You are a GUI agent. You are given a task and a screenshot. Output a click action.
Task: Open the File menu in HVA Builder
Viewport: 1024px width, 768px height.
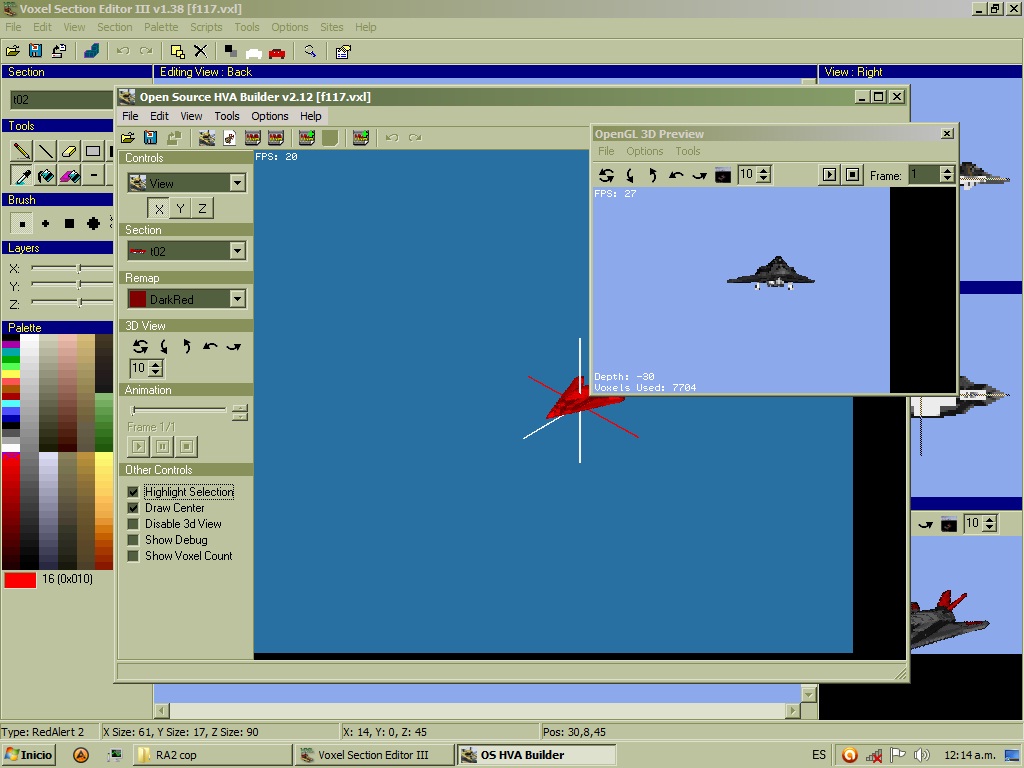tap(131, 116)
